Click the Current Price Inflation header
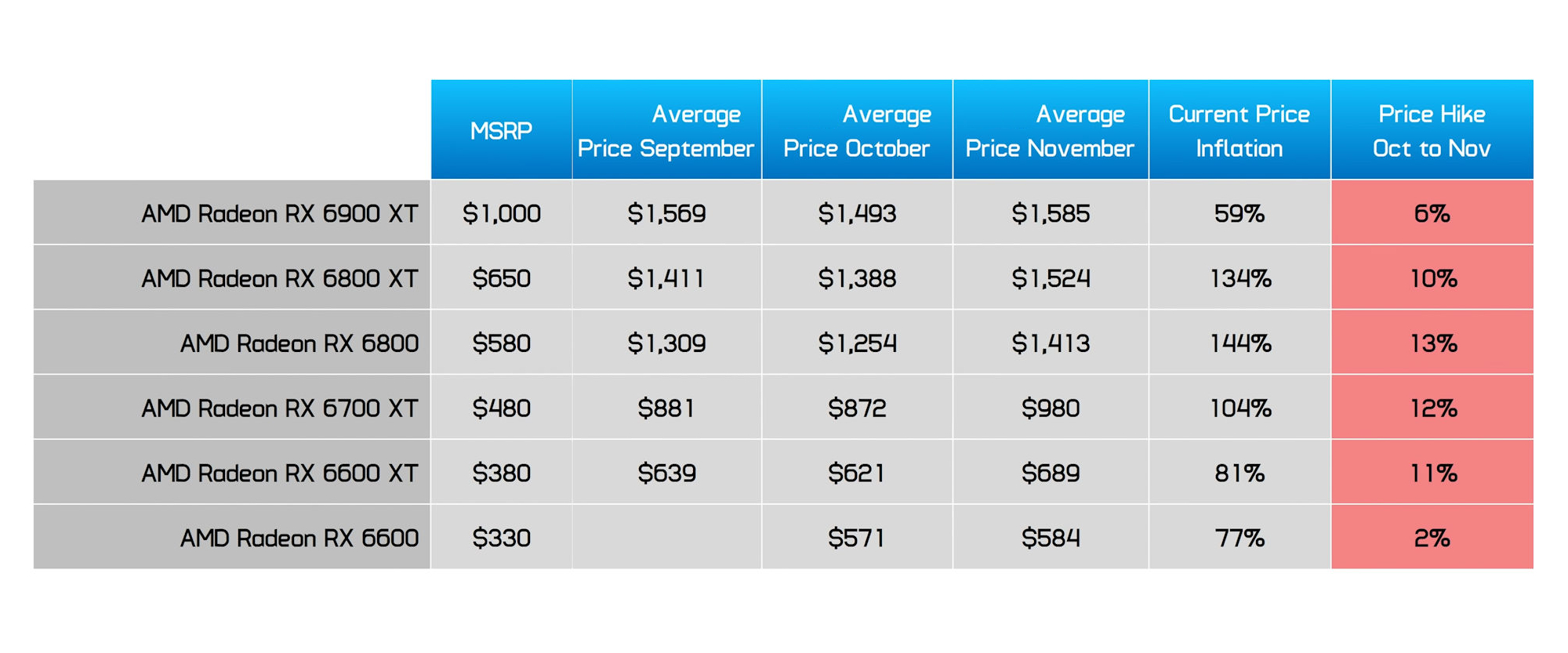The height and width of the screenshot is (653, 1568). (x=1239, y=130)
